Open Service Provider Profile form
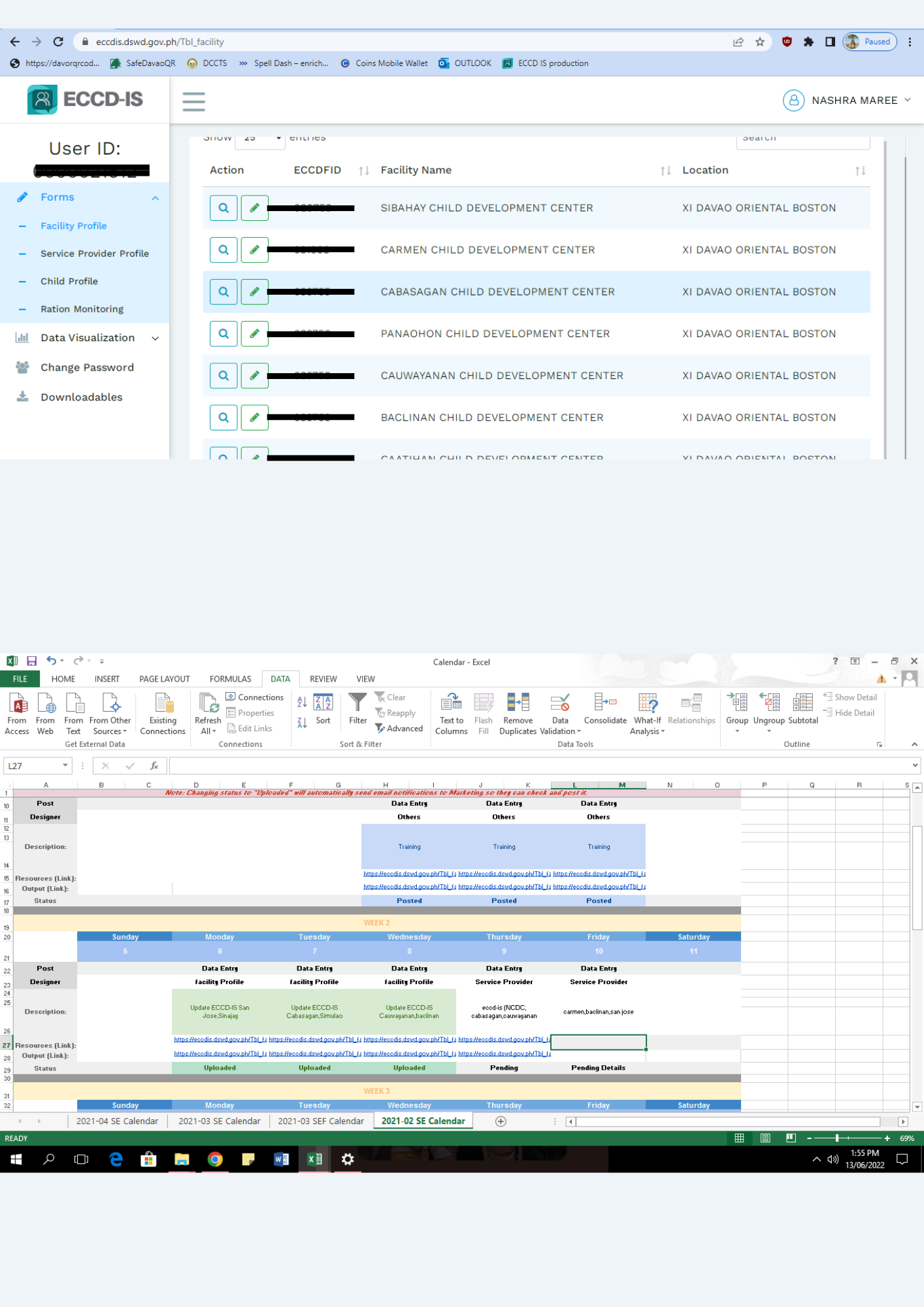 tap(95, 254)
